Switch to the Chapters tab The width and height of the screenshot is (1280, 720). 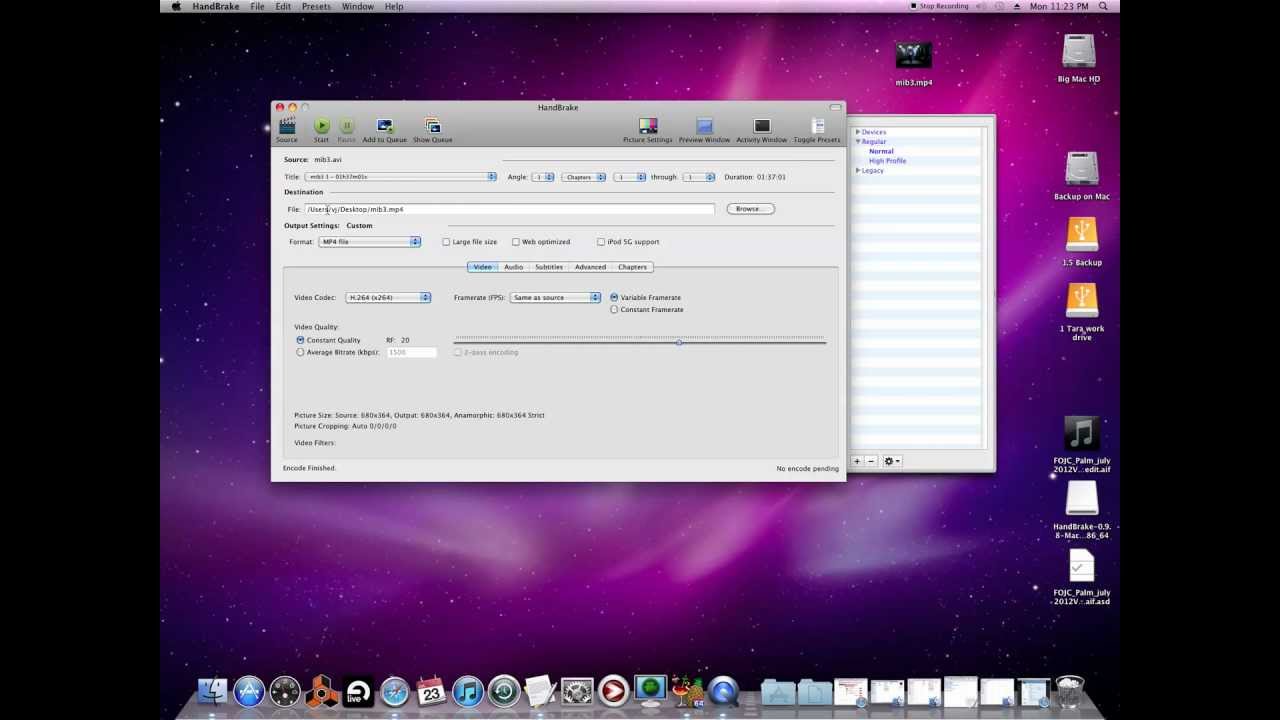(632, 267)
